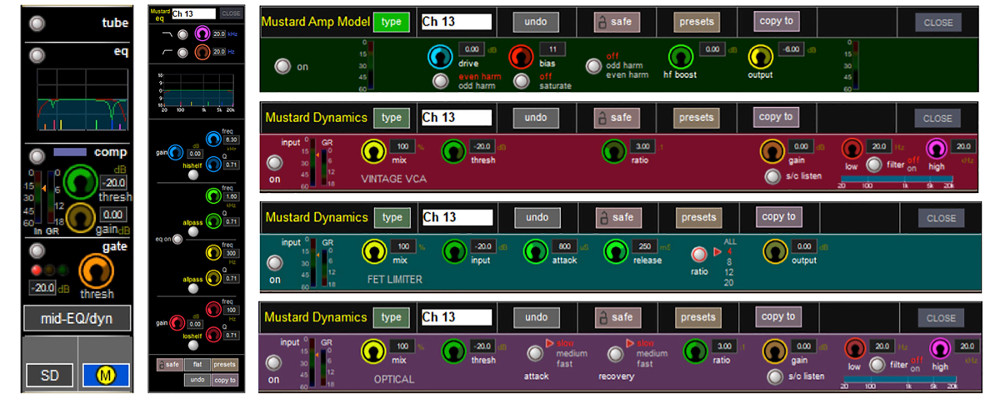The image size is (1000, 400).
Task: Click safe in the Mustard eq panel
Action: click(170, 365)
